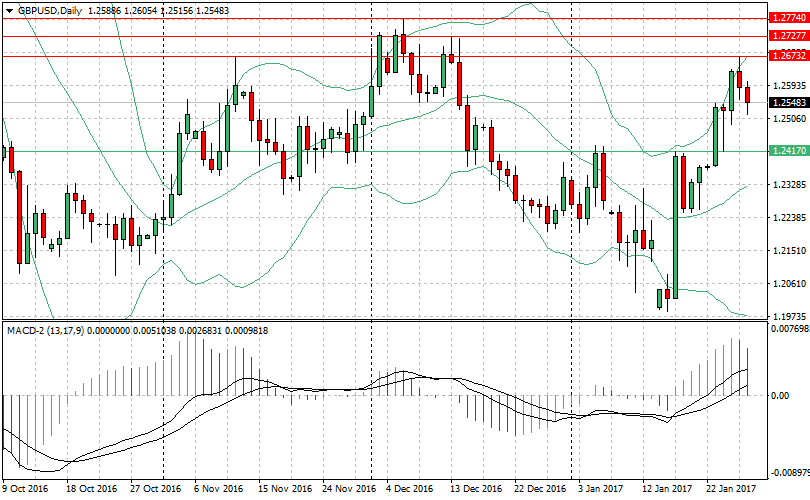Select the red 1.27277 price label
The image size is (810, 500).
pos(788,36)
